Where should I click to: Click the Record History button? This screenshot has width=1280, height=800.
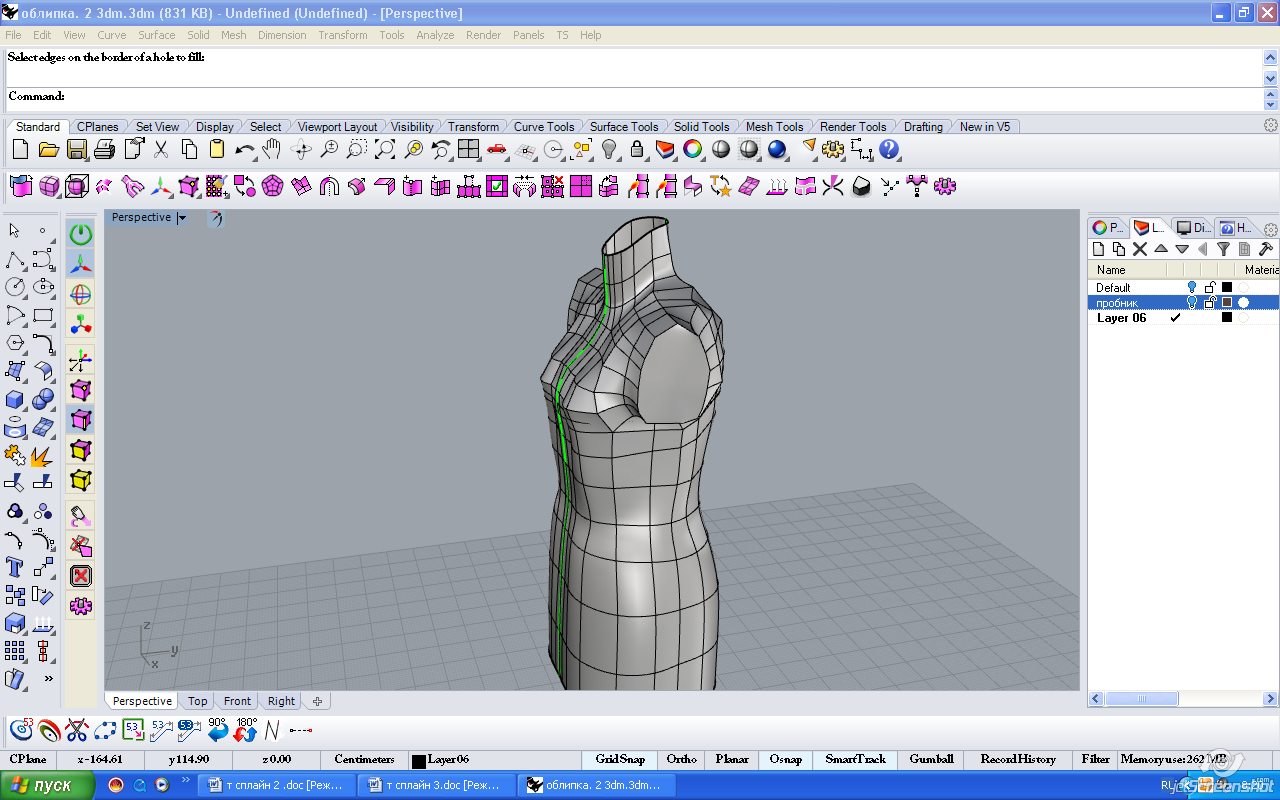click(x=1017, y=759)
